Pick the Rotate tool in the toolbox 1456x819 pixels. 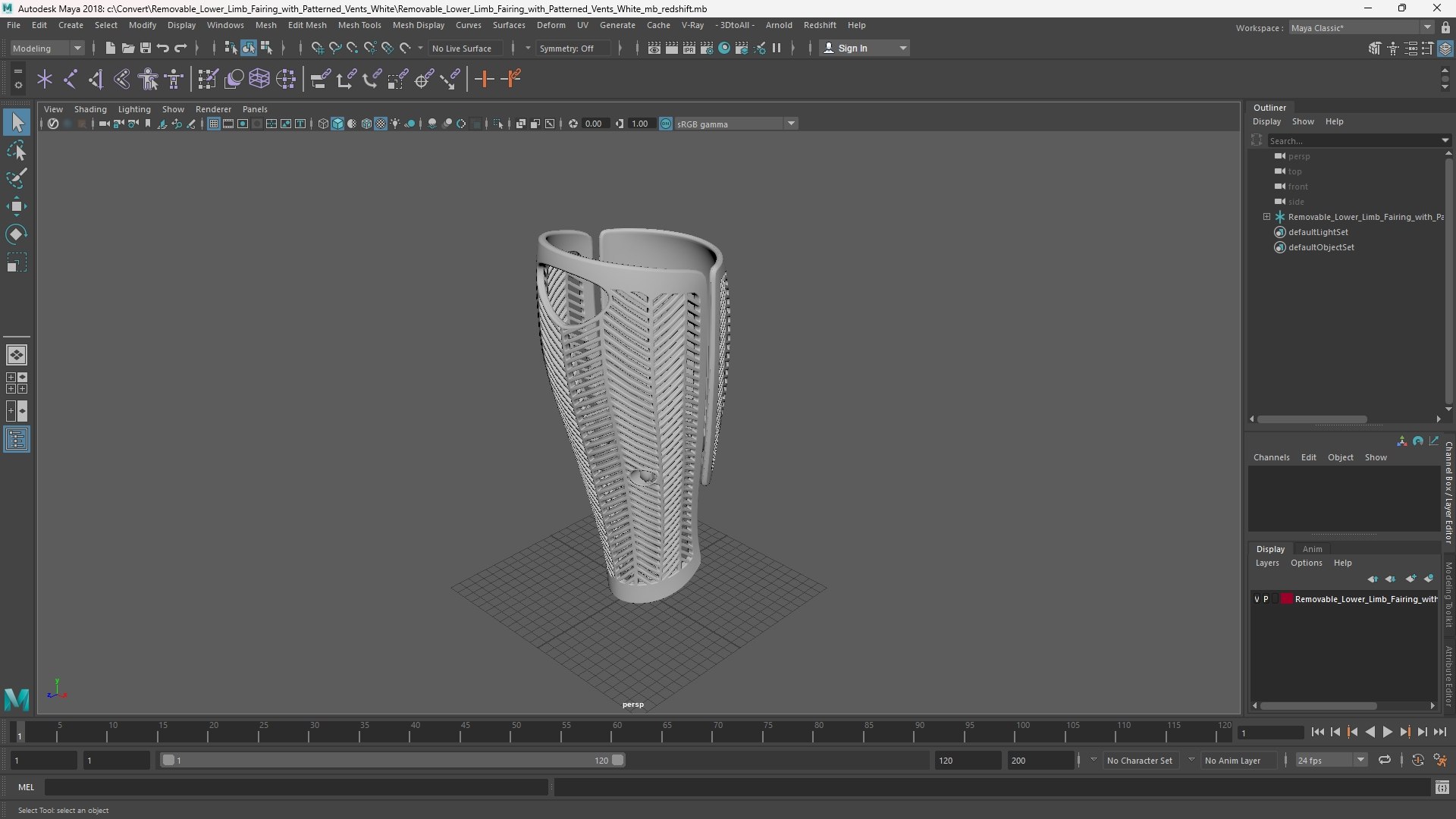17,234
